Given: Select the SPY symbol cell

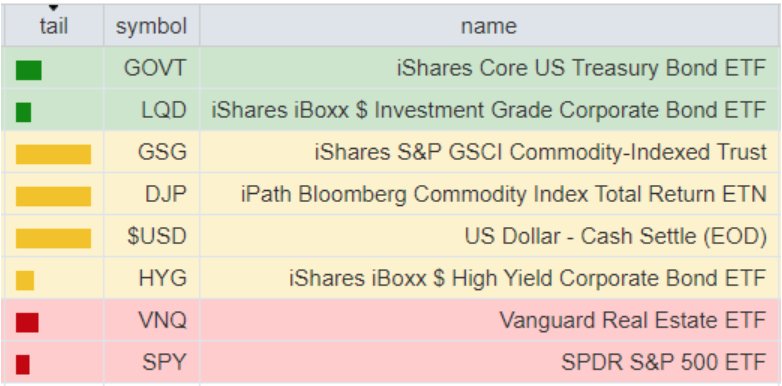Looking at the screenshot, I should coord(152,362).
